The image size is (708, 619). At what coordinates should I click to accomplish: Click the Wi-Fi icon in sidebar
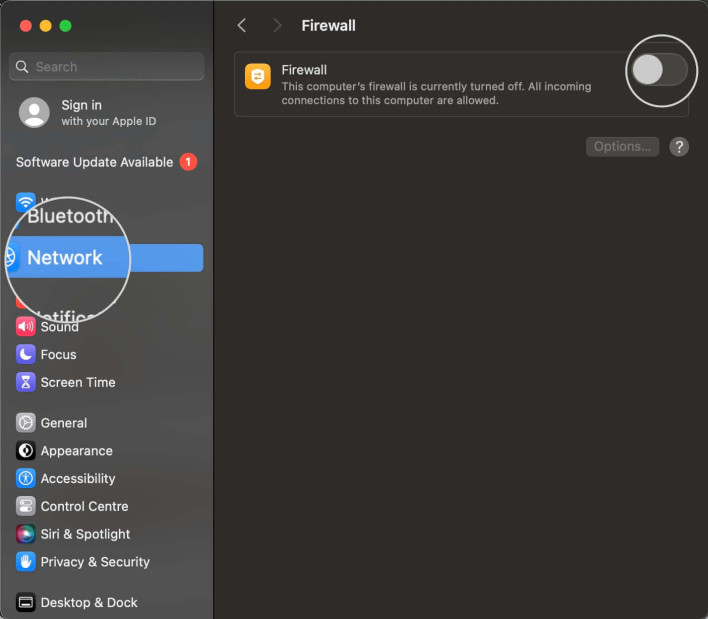[x=26, y=202]
